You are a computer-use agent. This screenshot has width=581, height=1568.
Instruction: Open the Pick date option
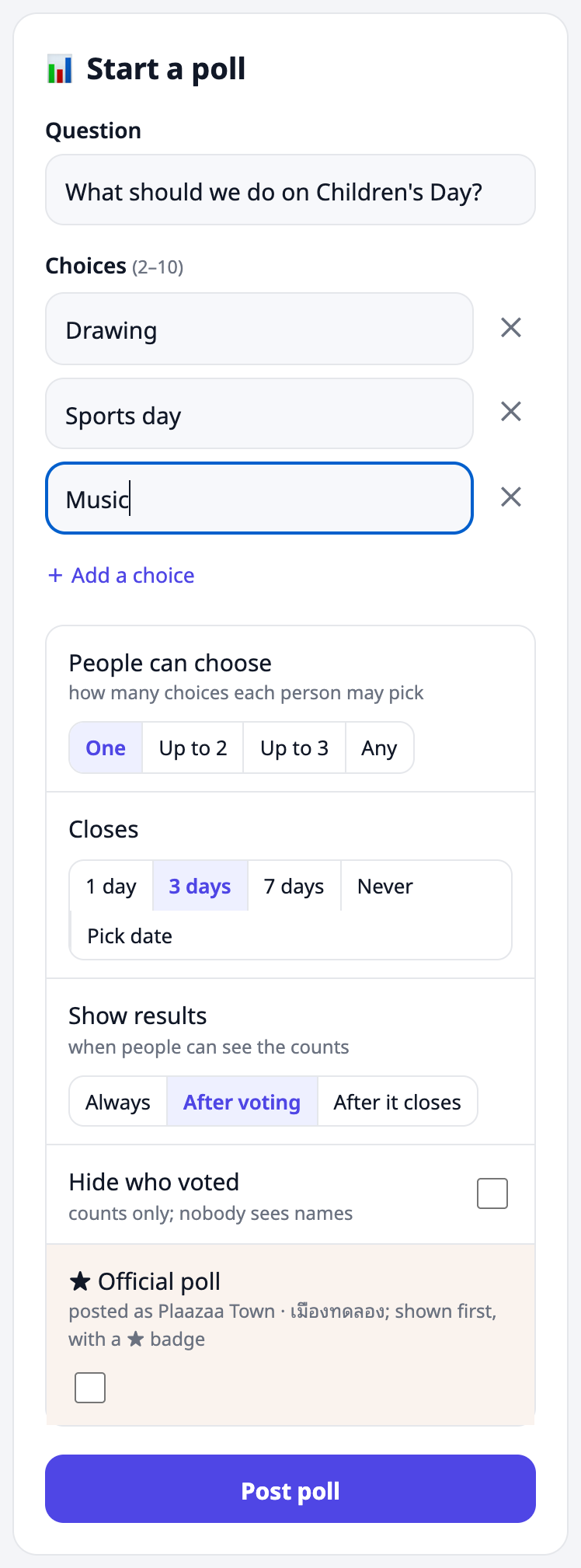[x=130, y=936]
